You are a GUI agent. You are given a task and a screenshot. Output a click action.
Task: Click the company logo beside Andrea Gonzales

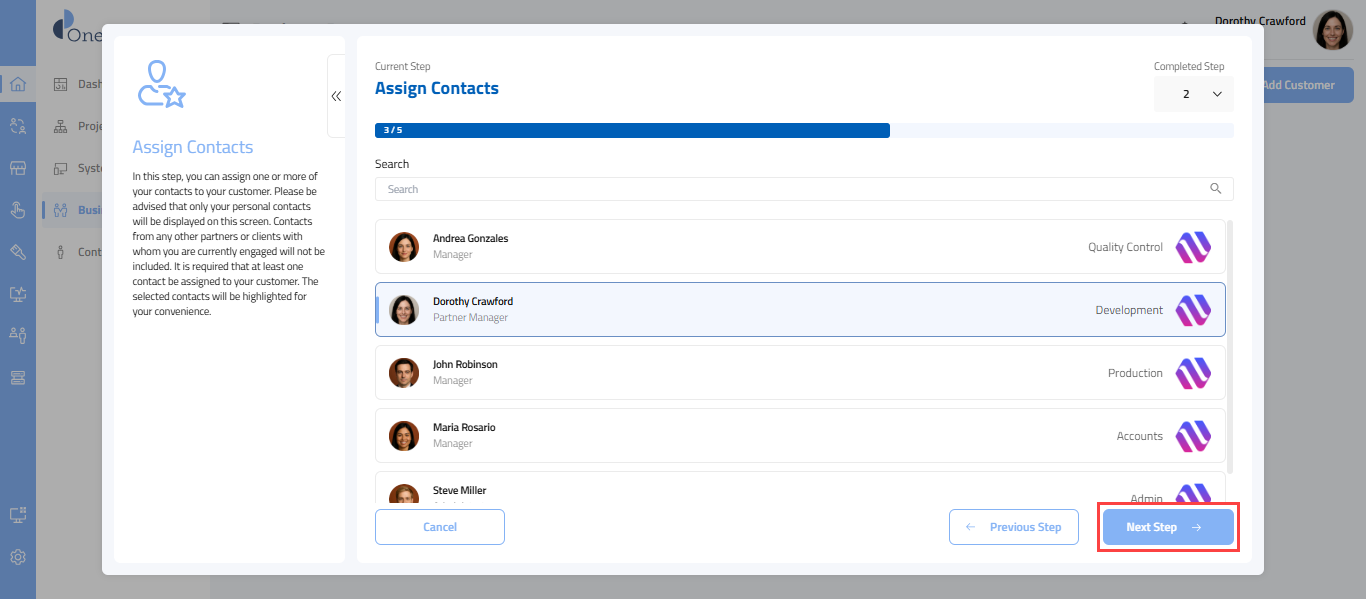pyautogui.click(x=1192, y=247)
